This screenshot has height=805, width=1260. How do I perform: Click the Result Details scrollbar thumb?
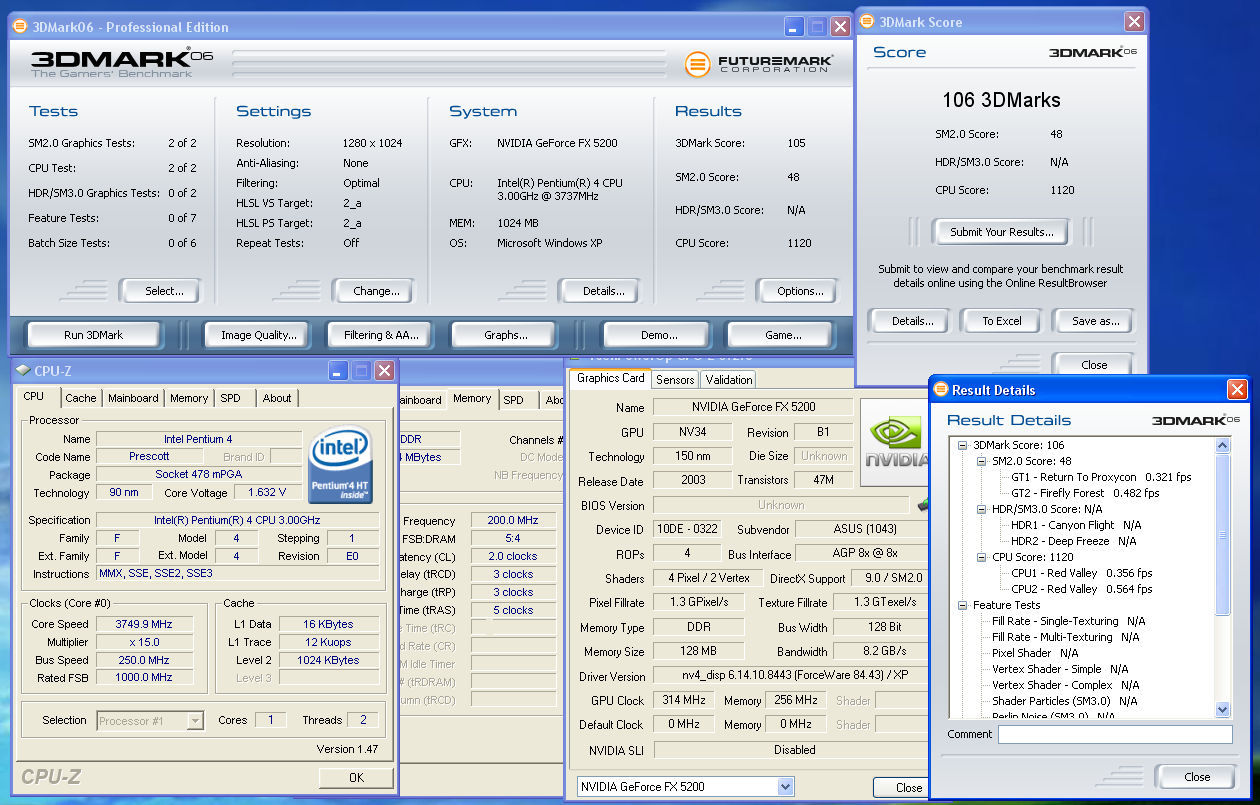(x=1222, y=535)
